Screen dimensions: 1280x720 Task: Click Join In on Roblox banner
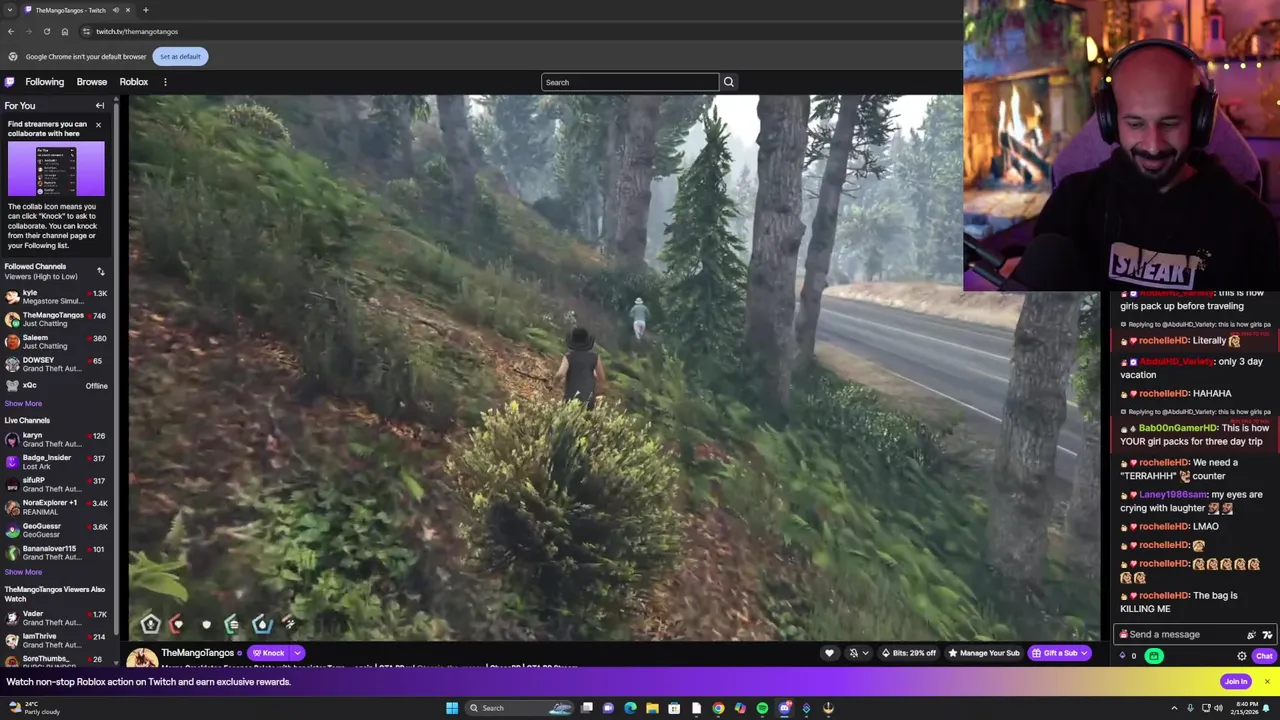point(1236,682)
